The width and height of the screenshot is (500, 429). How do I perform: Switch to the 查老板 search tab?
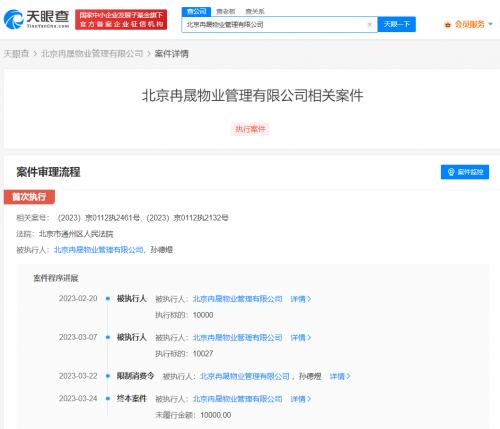[x=226, y=11]
